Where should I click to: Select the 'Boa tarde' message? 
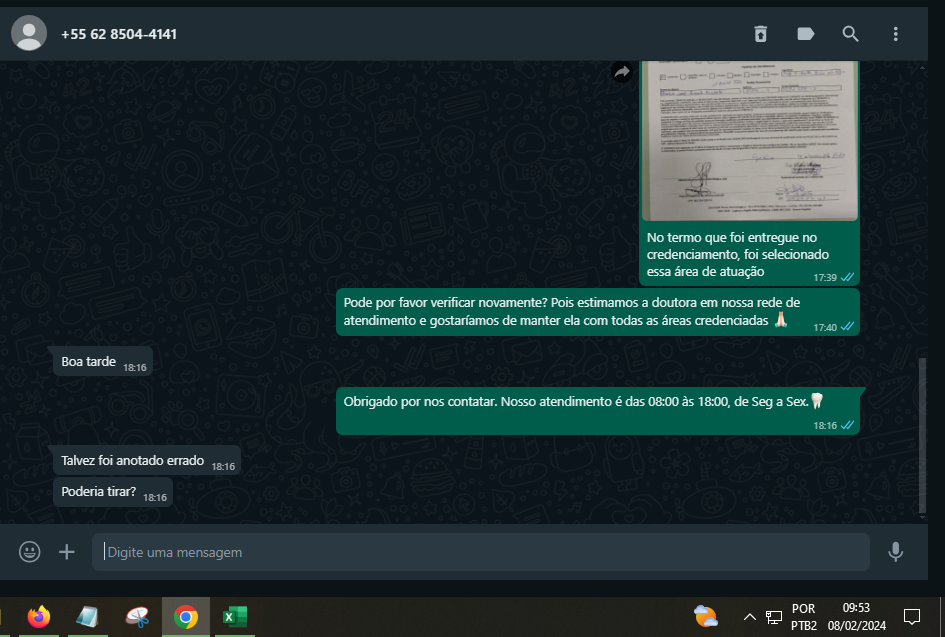(x=102, y=362)
